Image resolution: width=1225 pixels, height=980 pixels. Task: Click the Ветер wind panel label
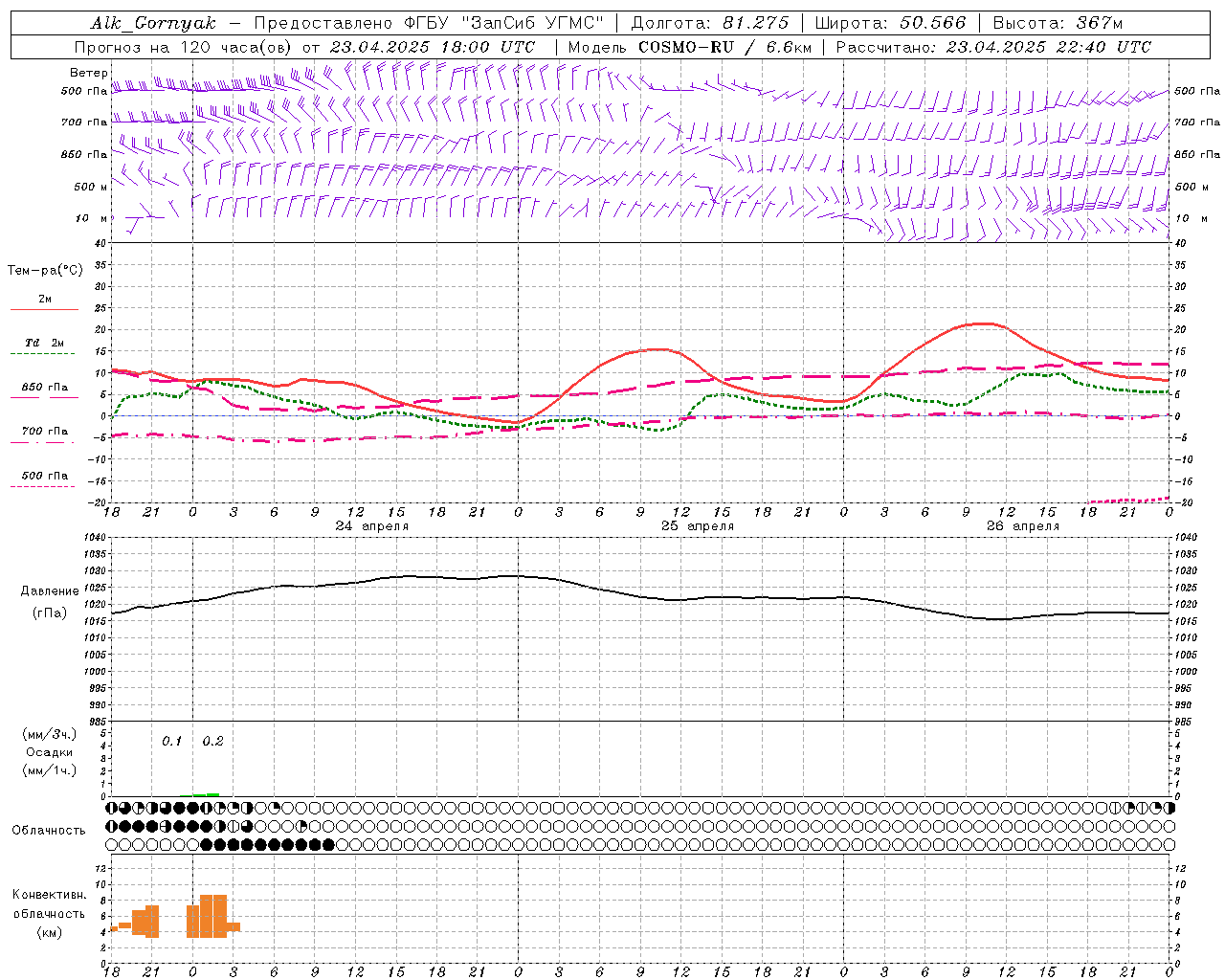88,73
